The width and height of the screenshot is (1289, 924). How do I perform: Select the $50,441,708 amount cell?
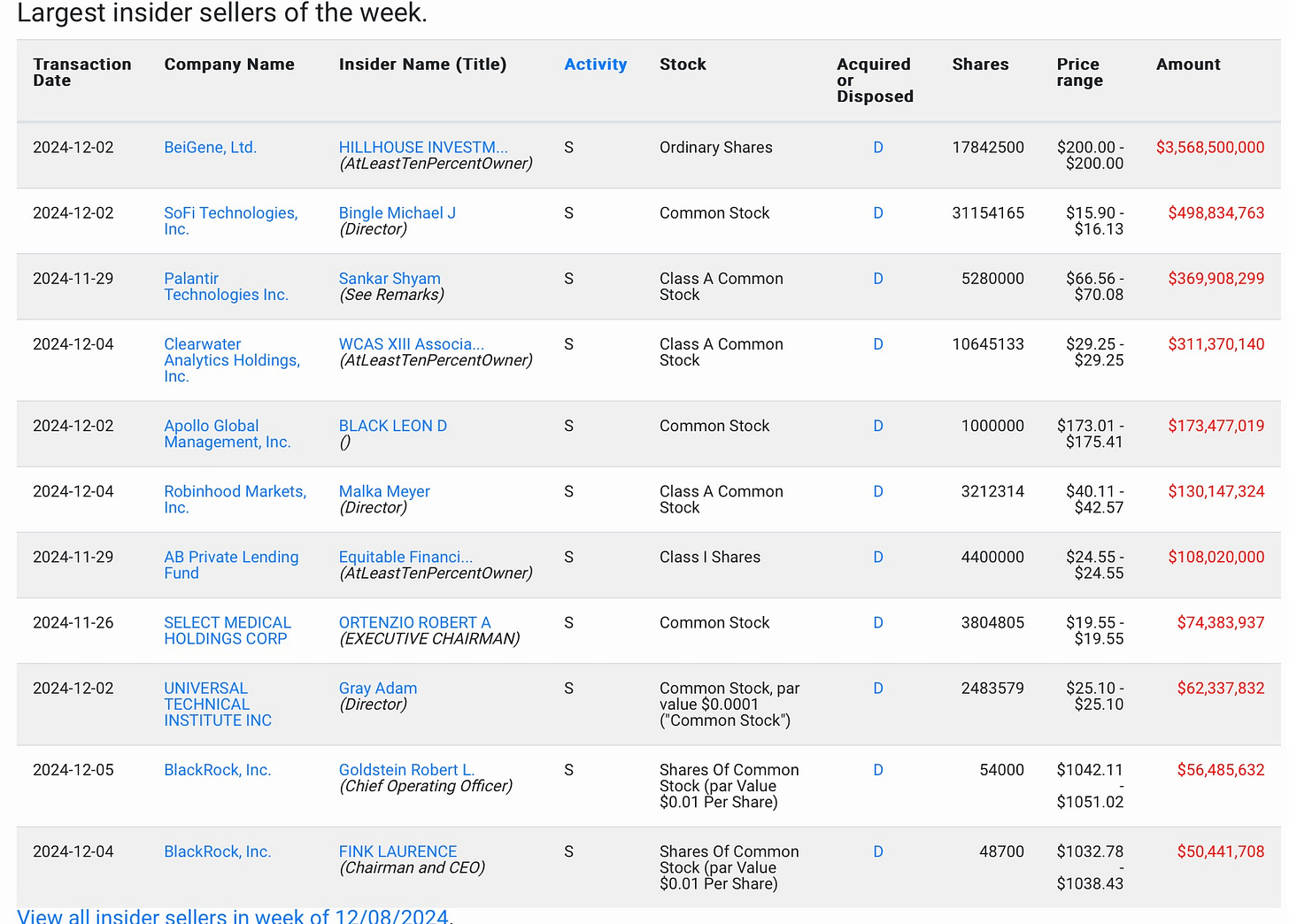tap(1221, 851)
